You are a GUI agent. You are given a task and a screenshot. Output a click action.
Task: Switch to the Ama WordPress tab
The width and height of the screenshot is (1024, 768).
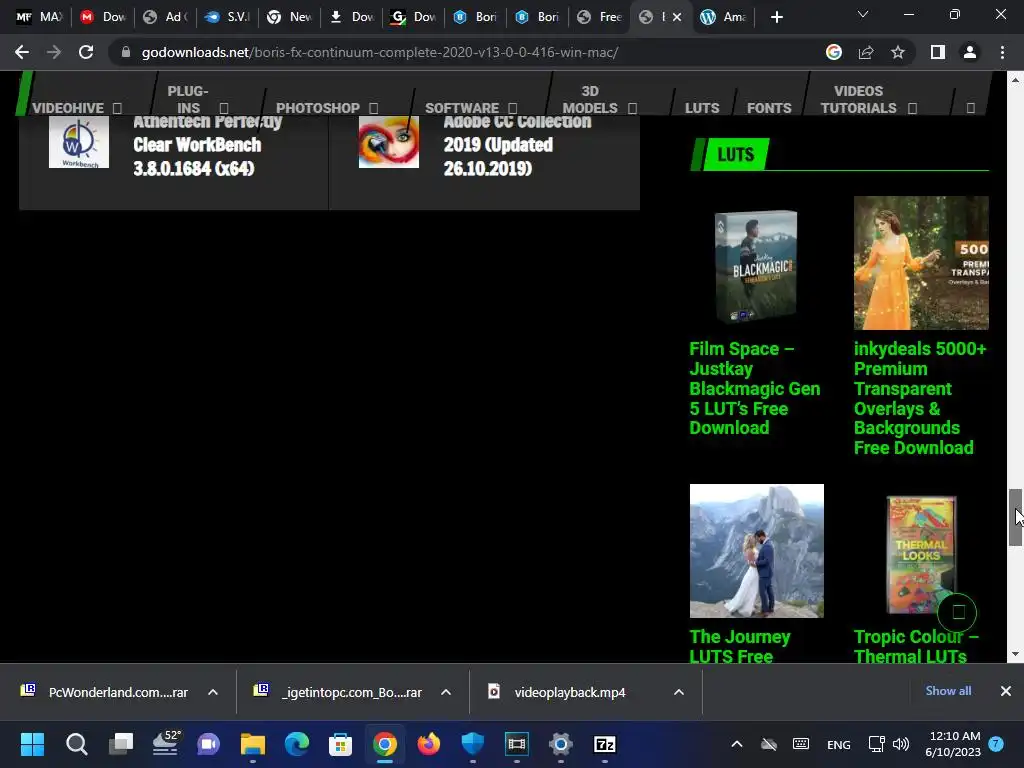723,17
